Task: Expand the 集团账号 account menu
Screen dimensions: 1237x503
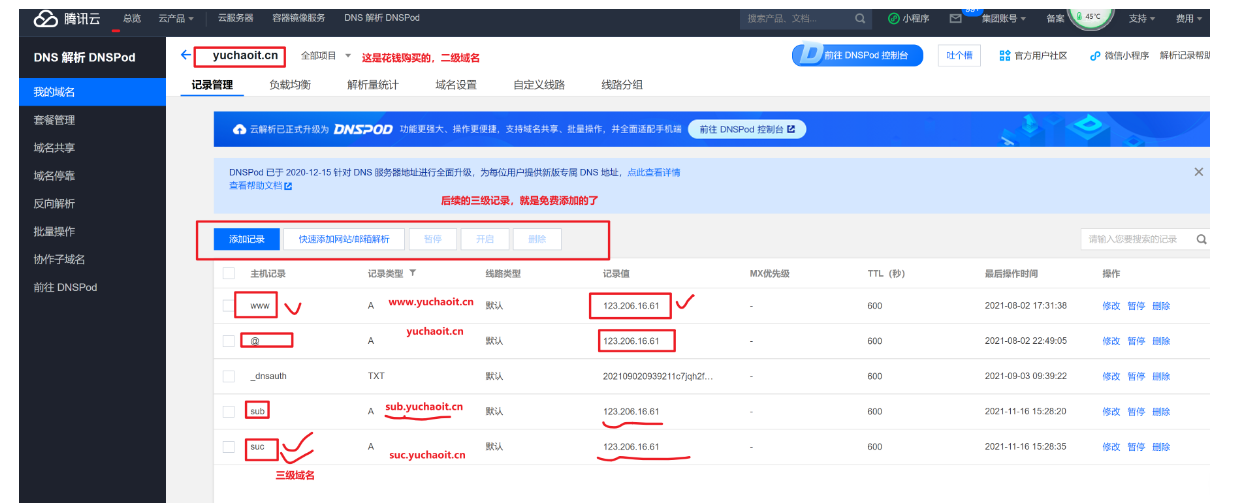Action: tap(1003, 19)
